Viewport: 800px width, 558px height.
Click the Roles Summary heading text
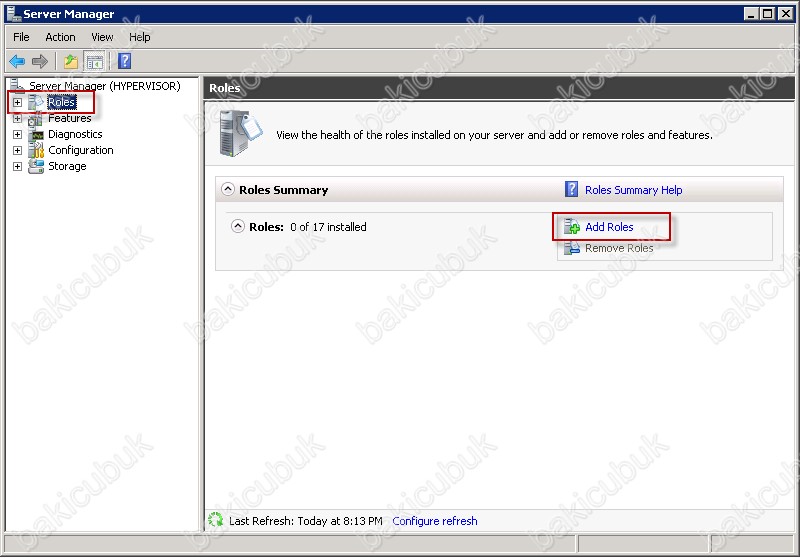(x=283, y=190)
